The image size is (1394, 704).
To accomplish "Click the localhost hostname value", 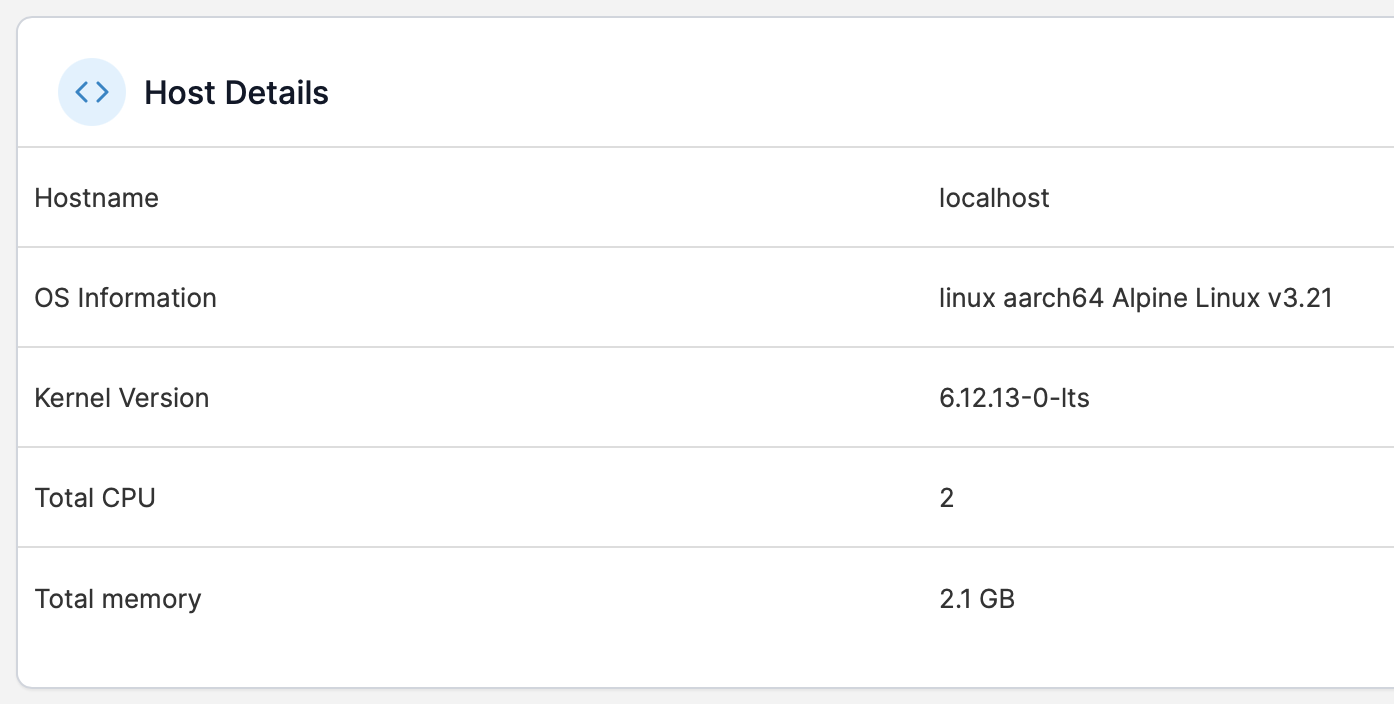I will (x=994, y=198).
